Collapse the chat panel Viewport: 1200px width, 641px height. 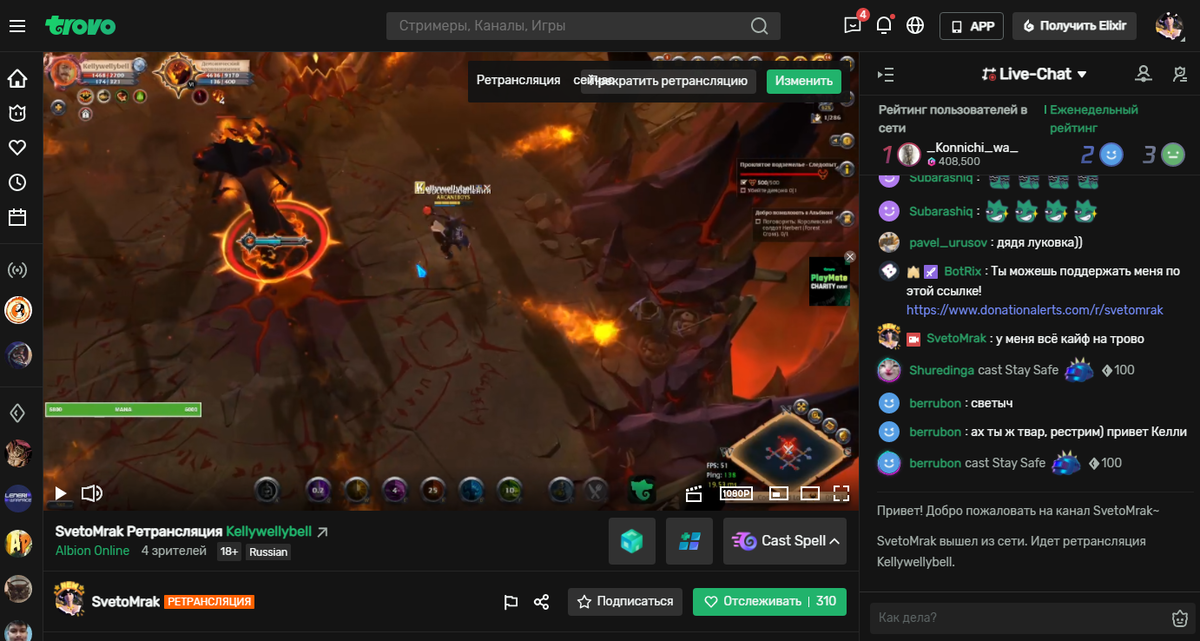point(885,74)
